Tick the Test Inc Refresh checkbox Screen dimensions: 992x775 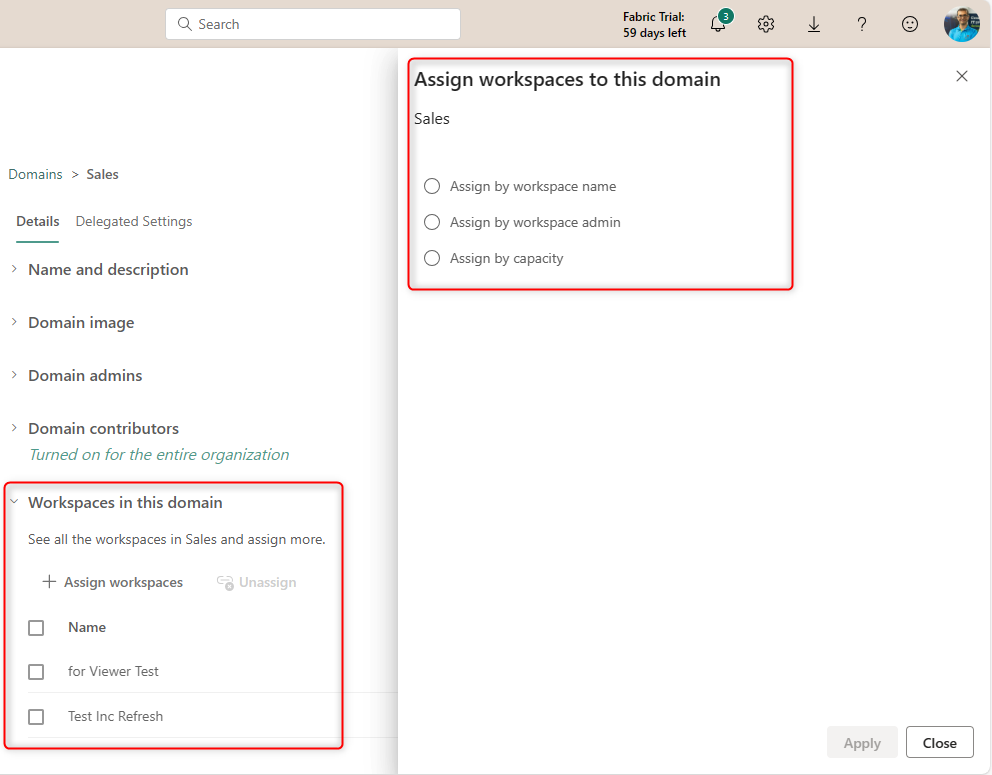click(x=36, y=717)
